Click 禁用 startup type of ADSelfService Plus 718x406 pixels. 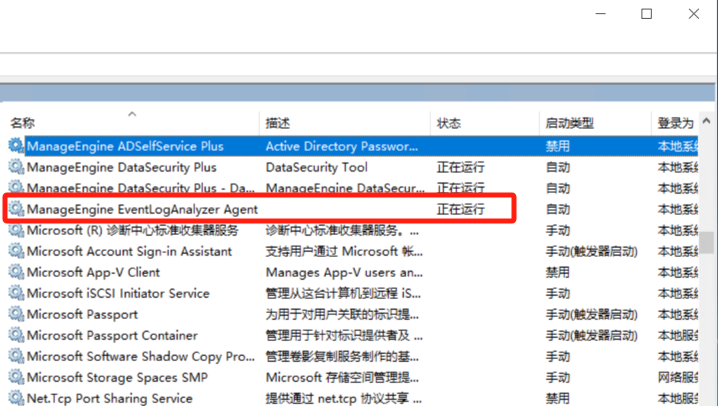[557, 146]
